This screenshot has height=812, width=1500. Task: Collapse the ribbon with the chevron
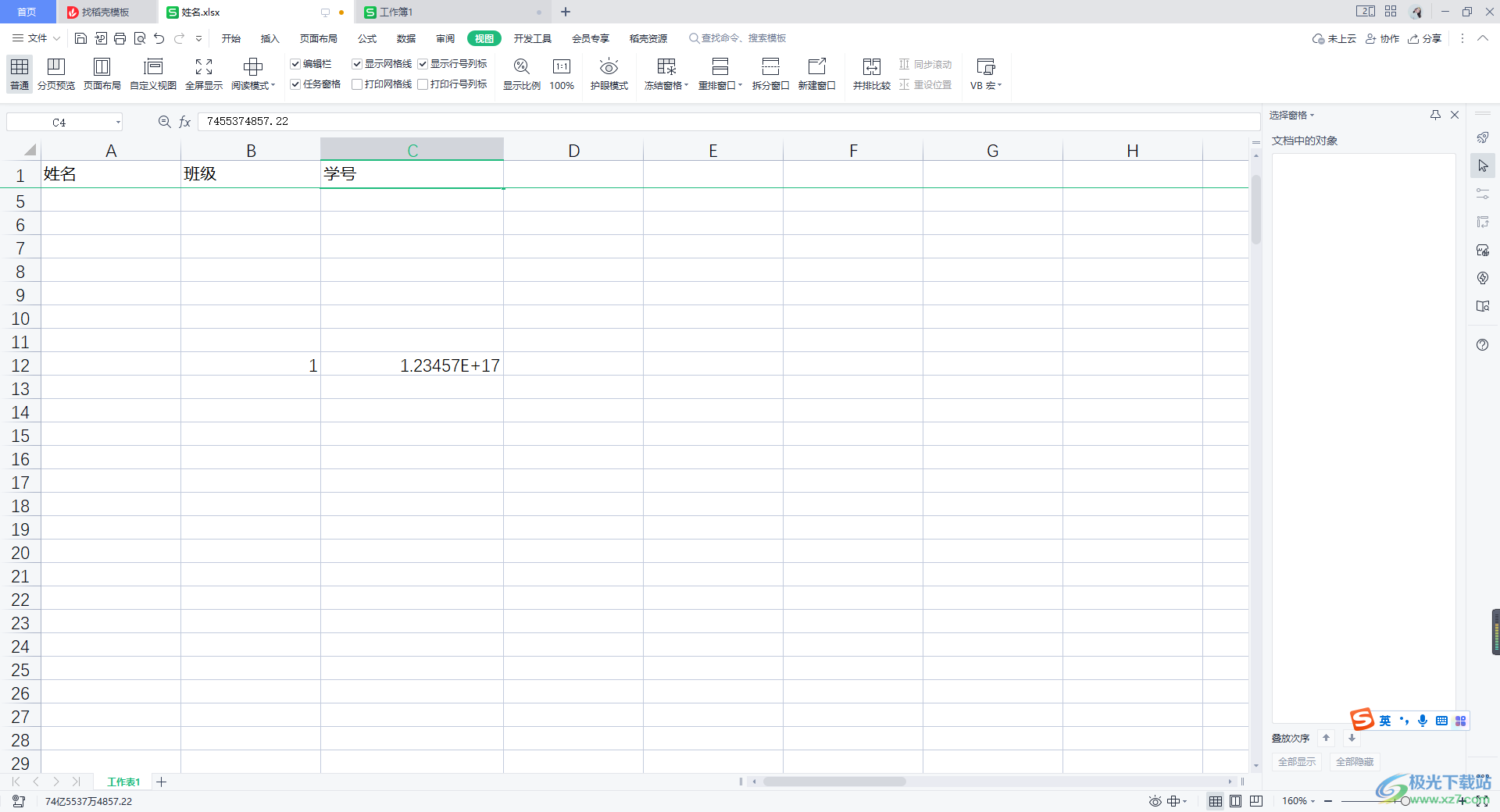(1482, 38)
